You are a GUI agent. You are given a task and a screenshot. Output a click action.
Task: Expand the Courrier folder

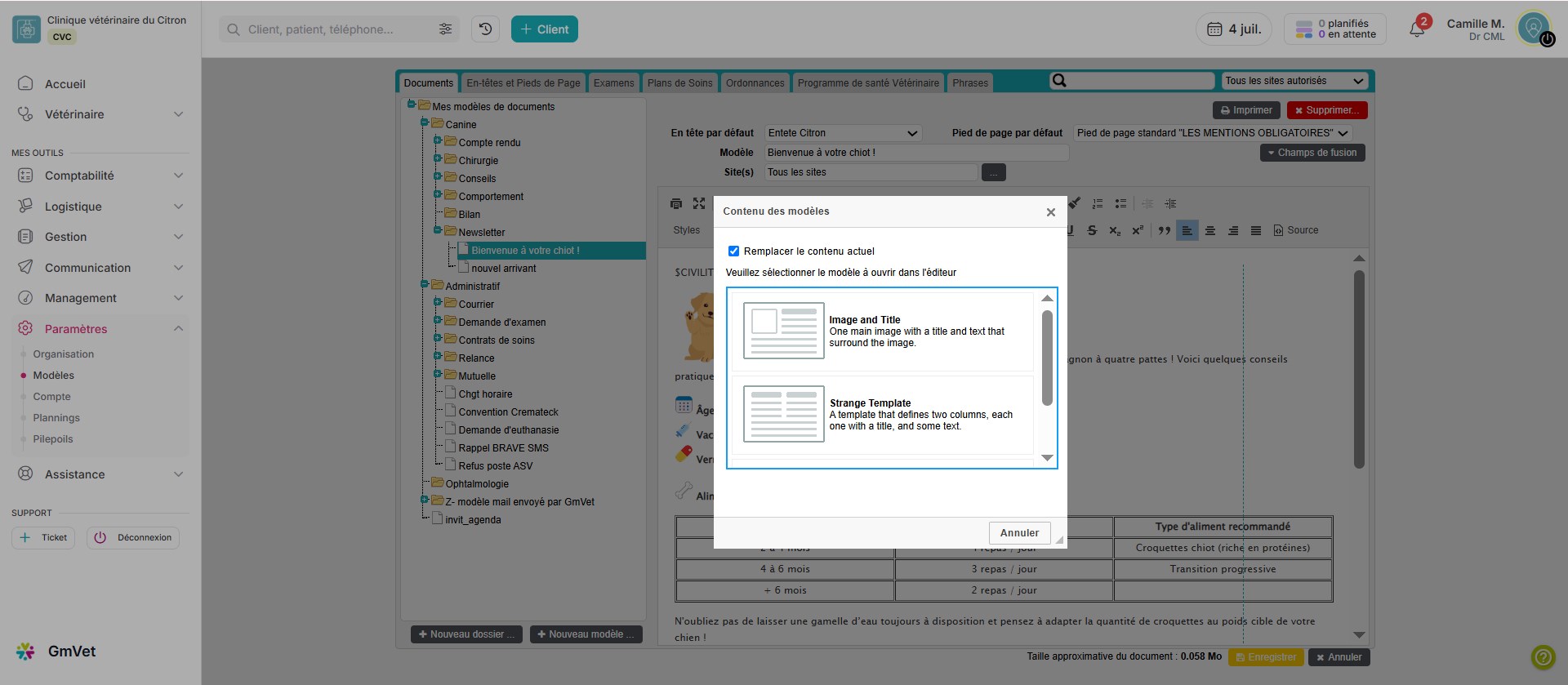[438, 302]
